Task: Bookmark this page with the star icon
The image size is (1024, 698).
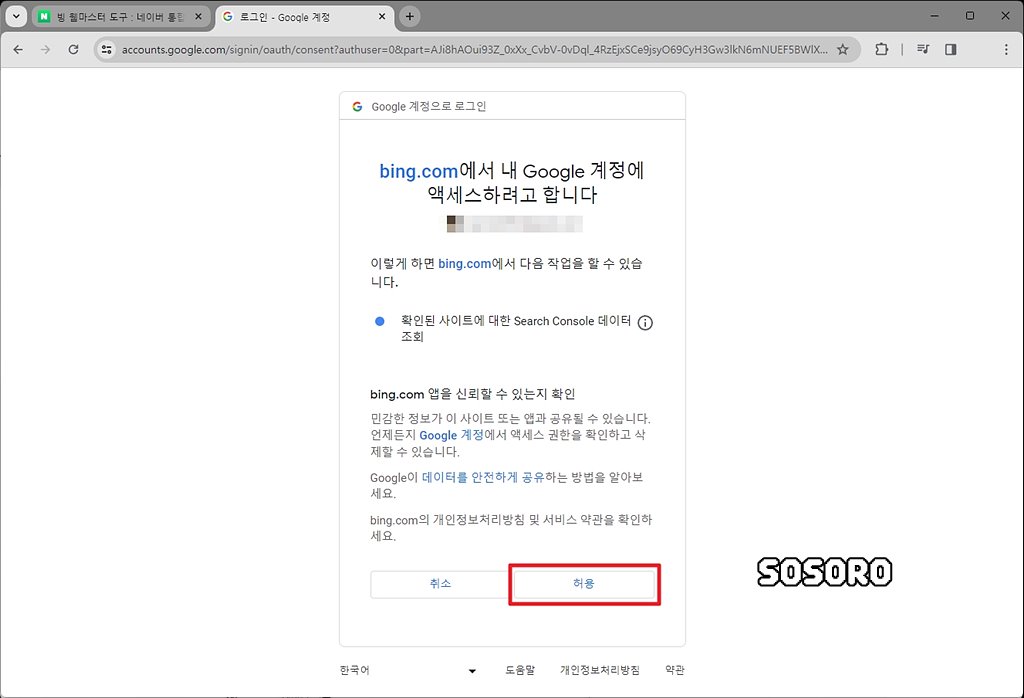Action: [843, 49]
